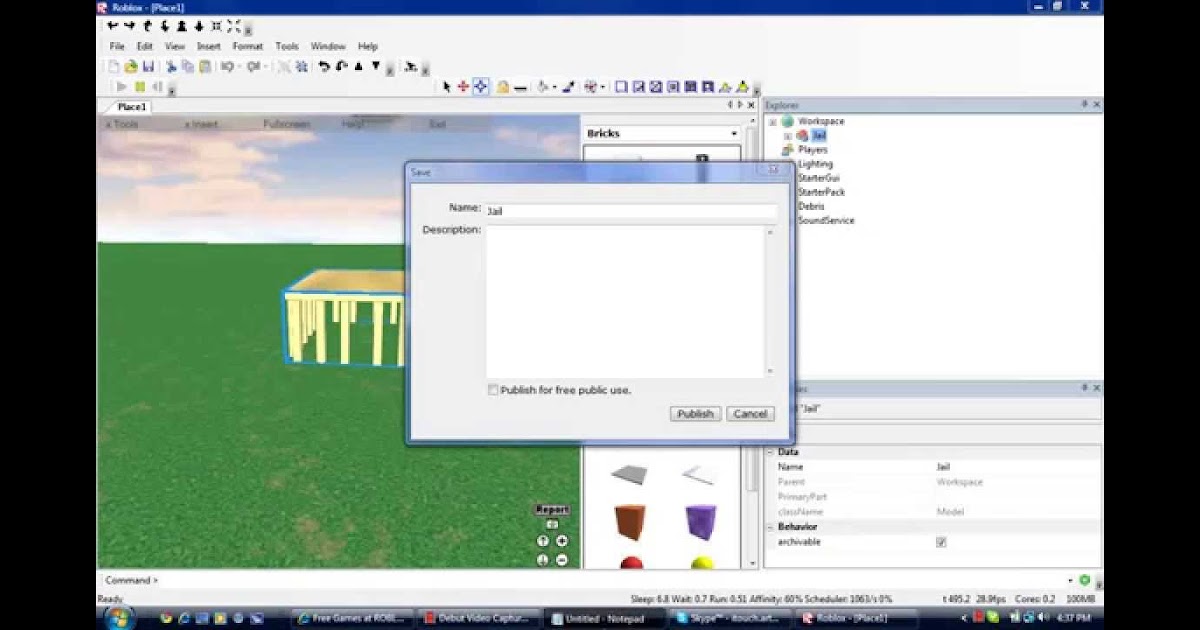Click the Report button in viewport
Screen dimensions: 1200x630
552,510
